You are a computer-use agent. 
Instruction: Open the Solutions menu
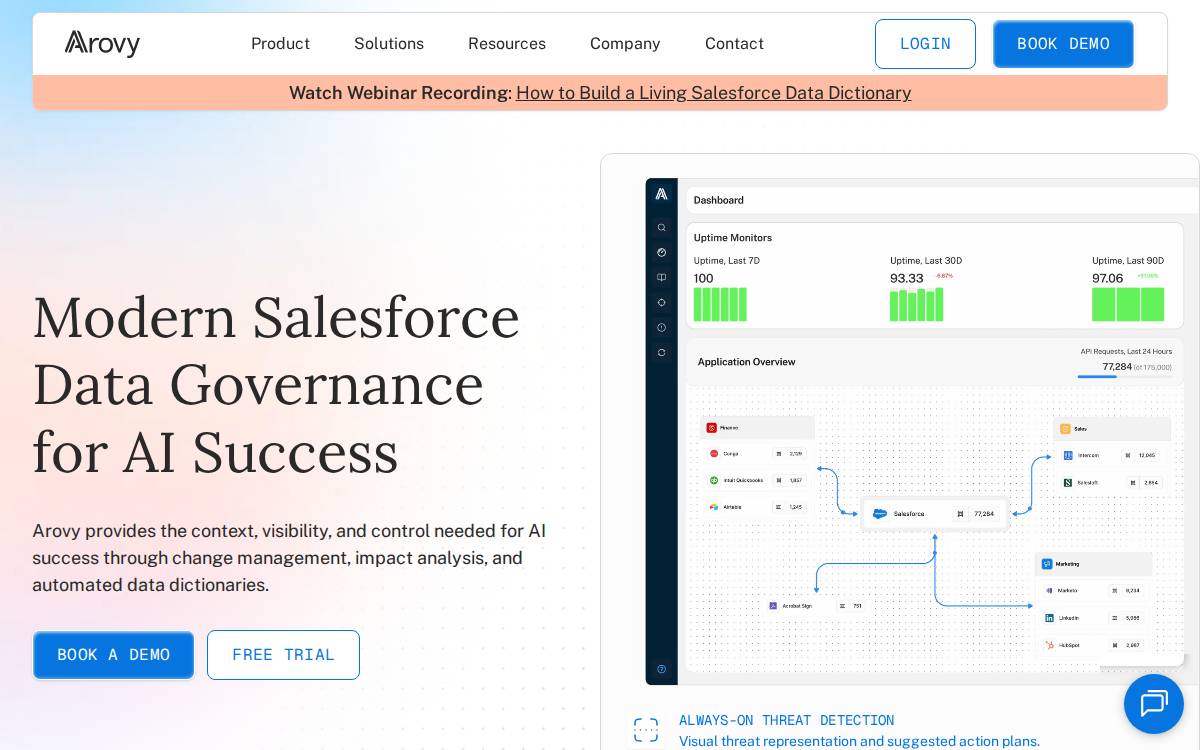[389, 44]
